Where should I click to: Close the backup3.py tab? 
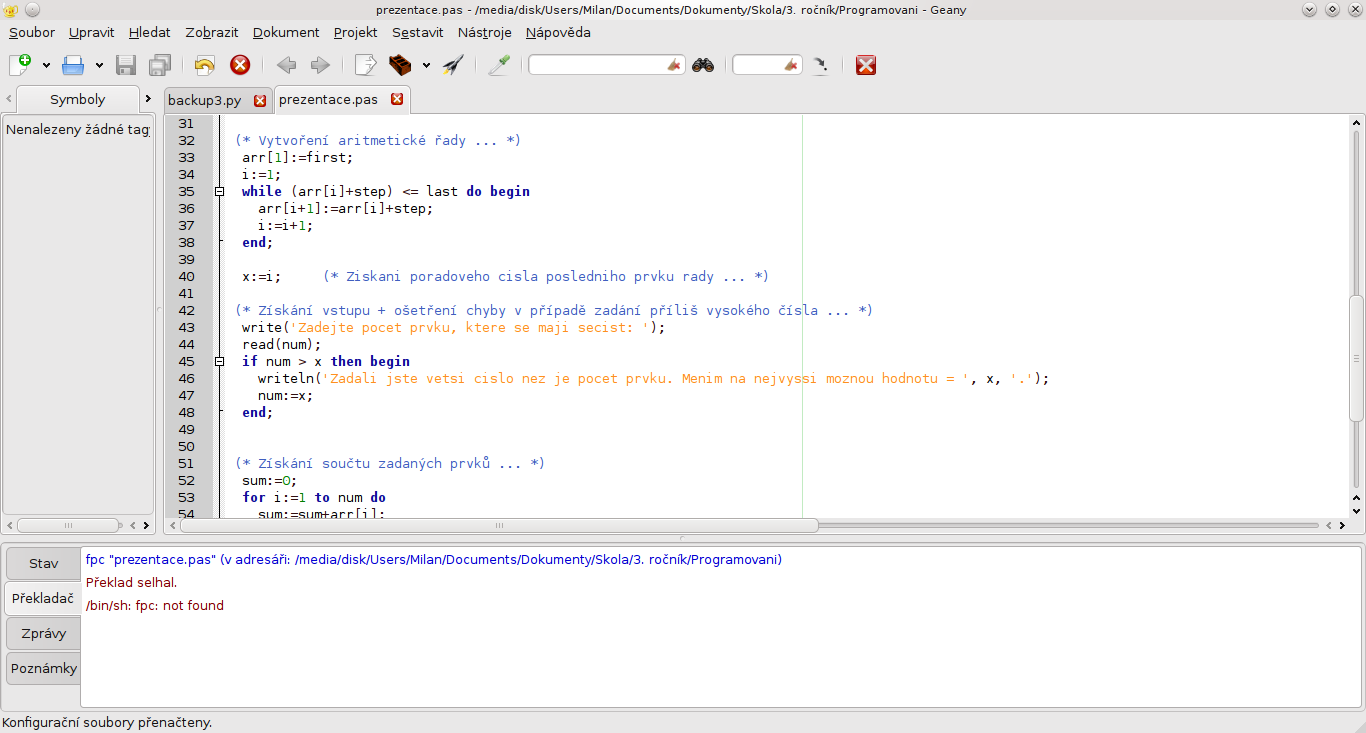tap(260, 100)
